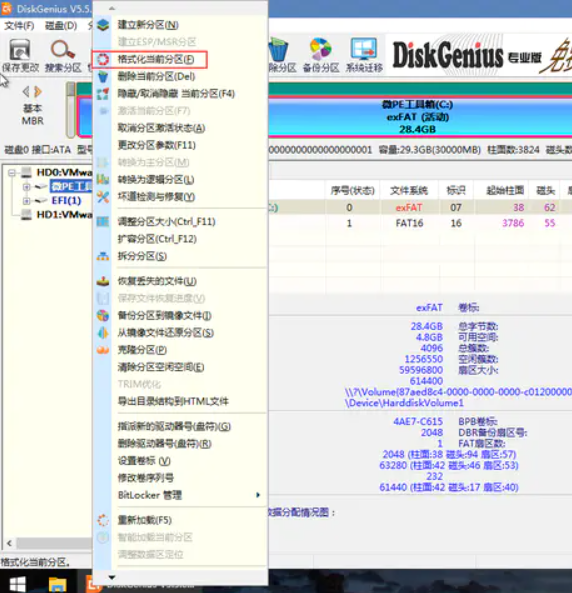Expand the EFI(1) partition node
The height and width of the screenshot is (593, 572).
[26, 200]
